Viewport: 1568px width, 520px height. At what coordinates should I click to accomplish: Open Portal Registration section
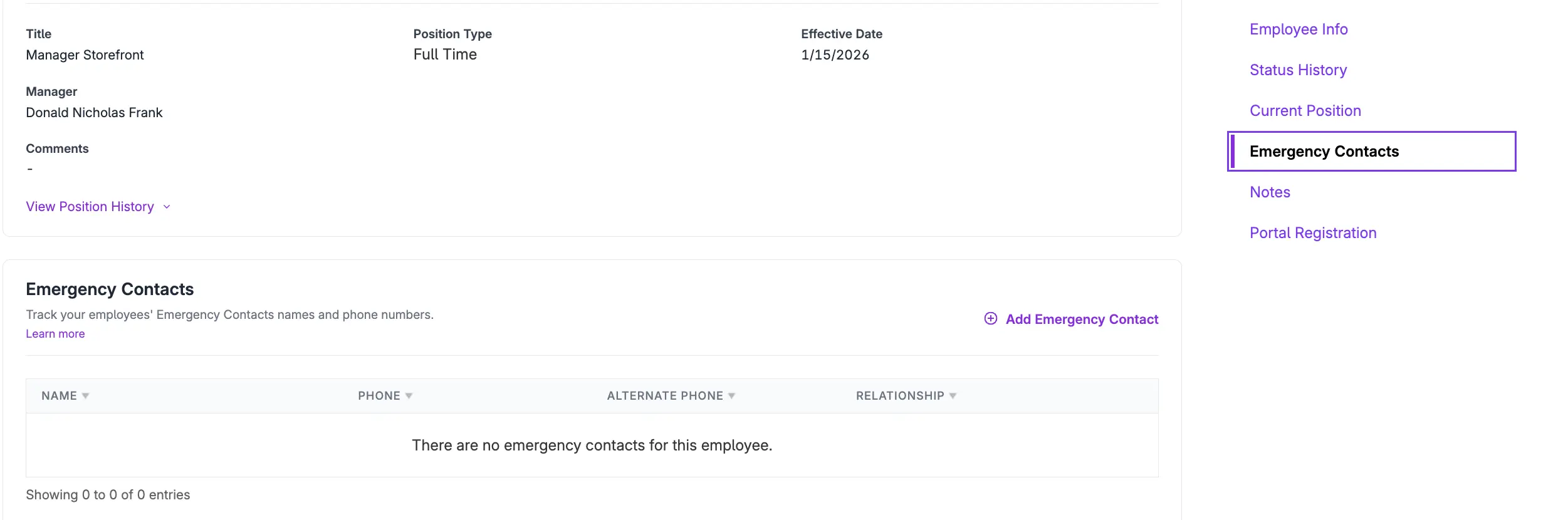(x=1313, y=232)
